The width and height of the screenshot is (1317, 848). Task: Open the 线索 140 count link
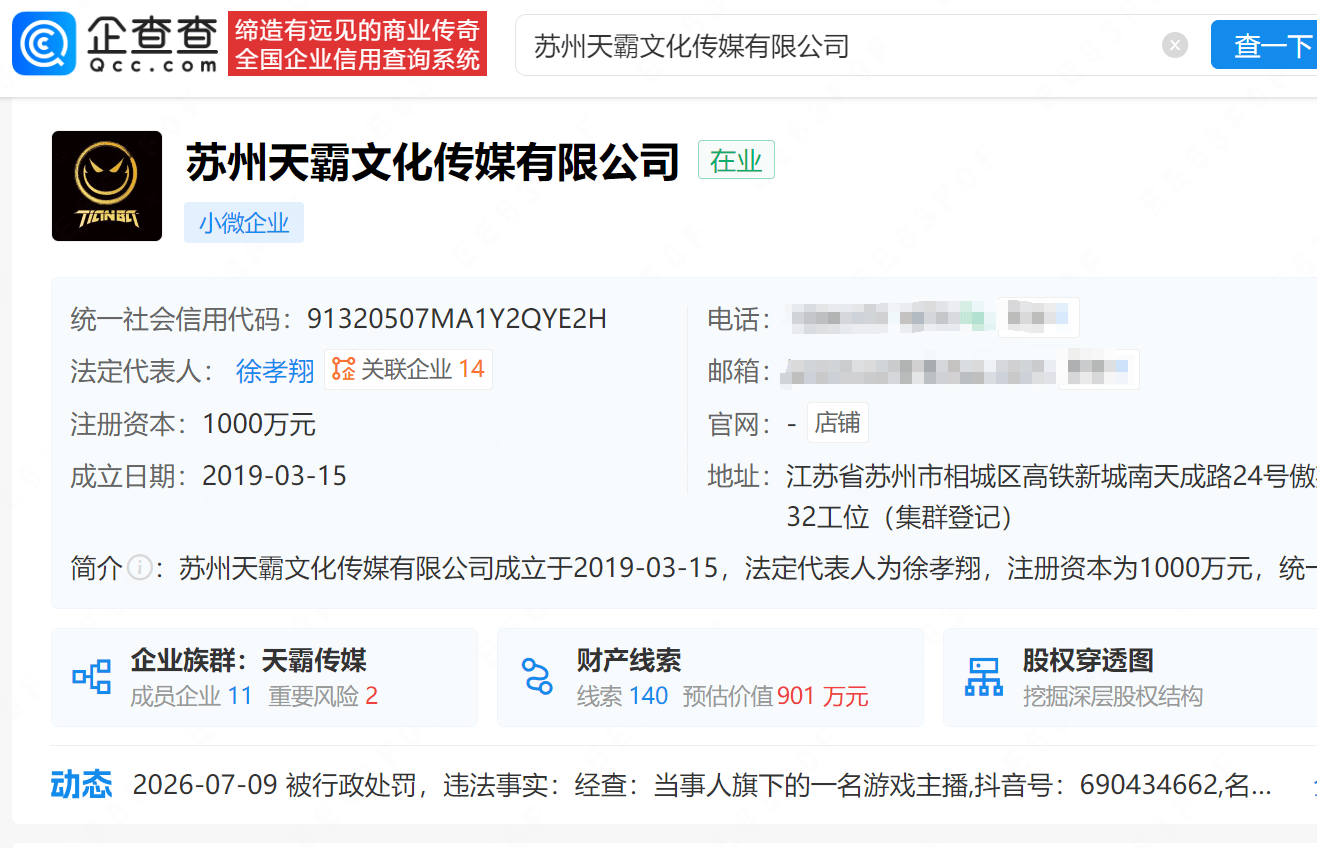coord(622,696)
